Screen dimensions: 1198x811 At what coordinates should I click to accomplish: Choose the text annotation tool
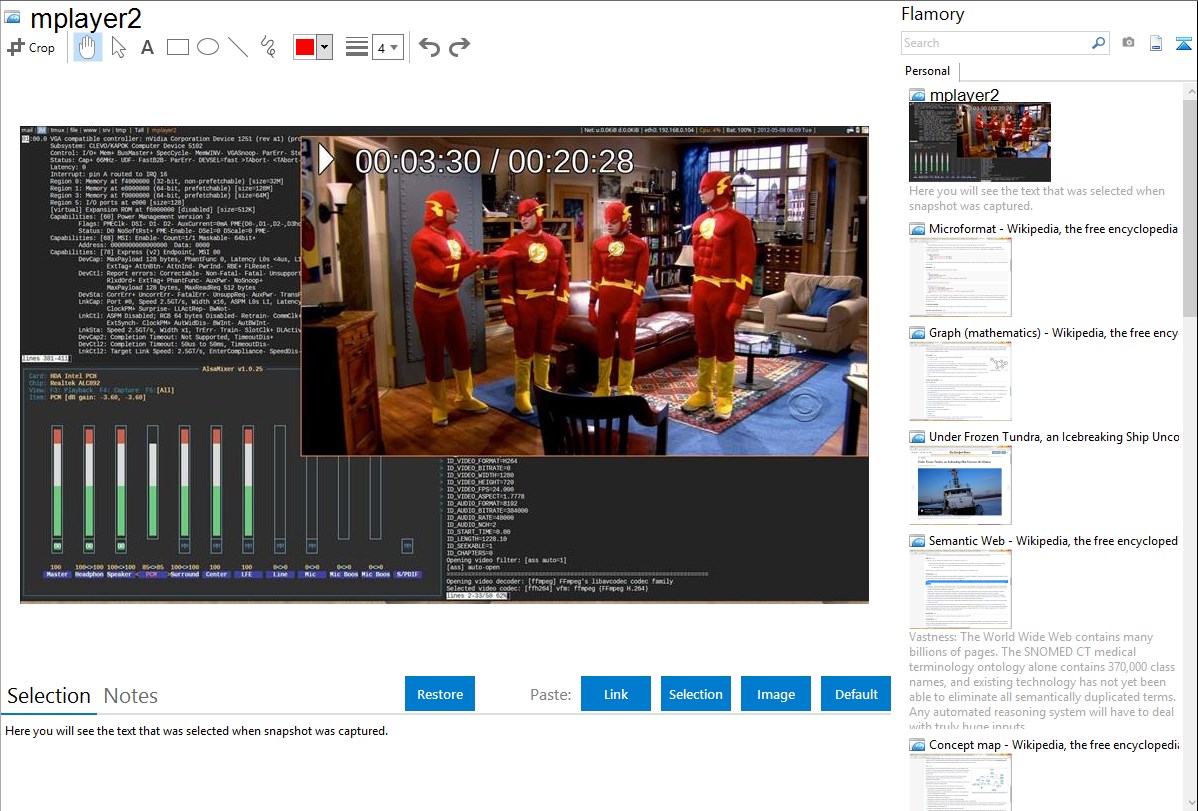point(147,47)
